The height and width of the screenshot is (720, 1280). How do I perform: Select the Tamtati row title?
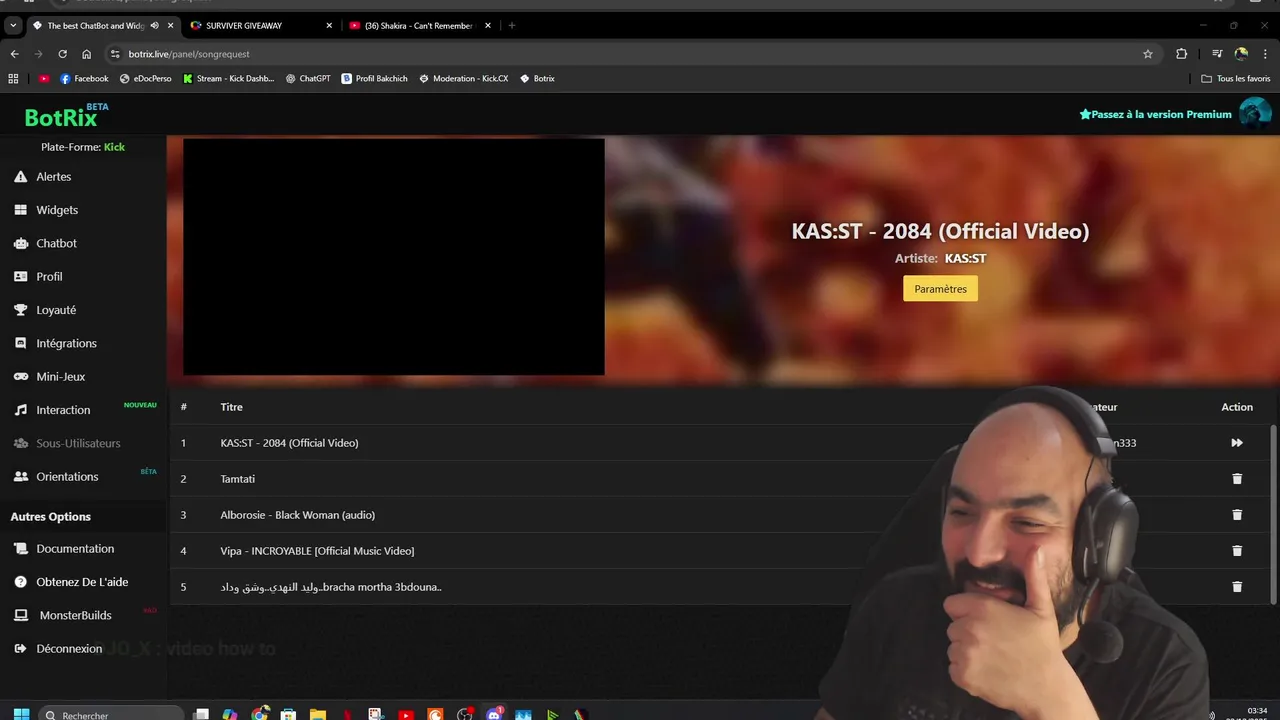coord(238,479)
